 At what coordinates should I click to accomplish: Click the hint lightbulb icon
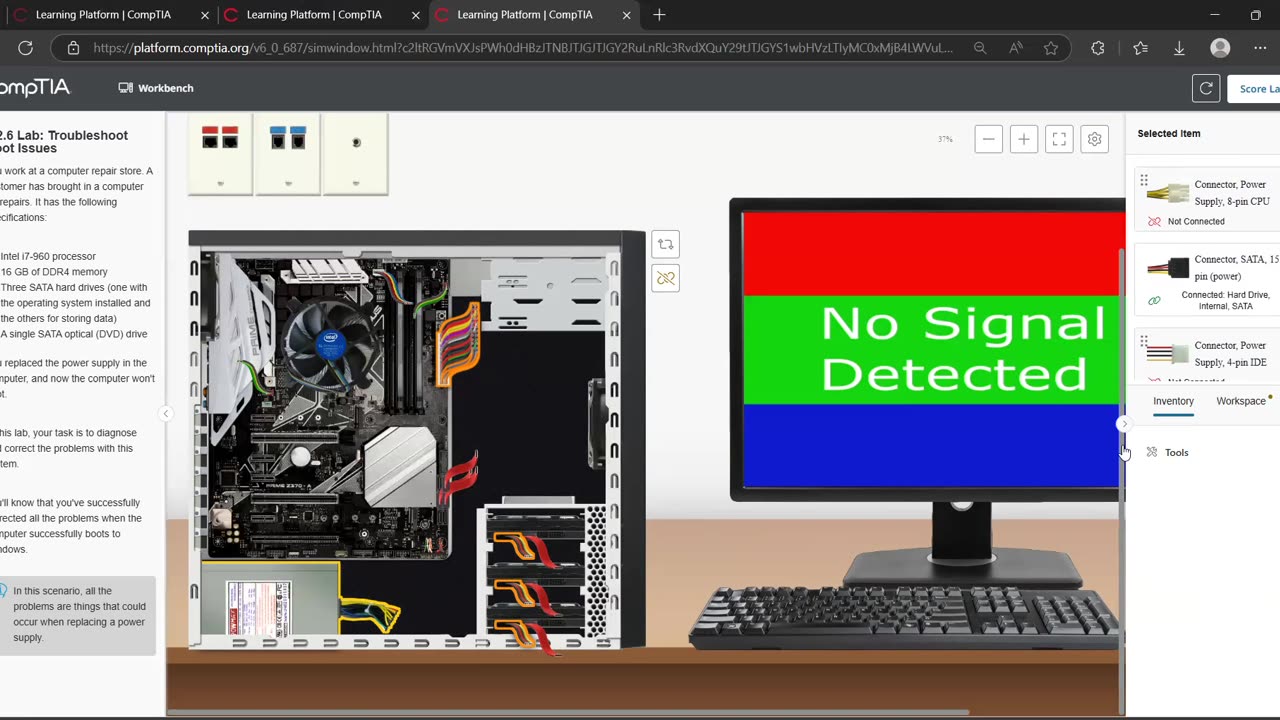click(x=4, y=591)
